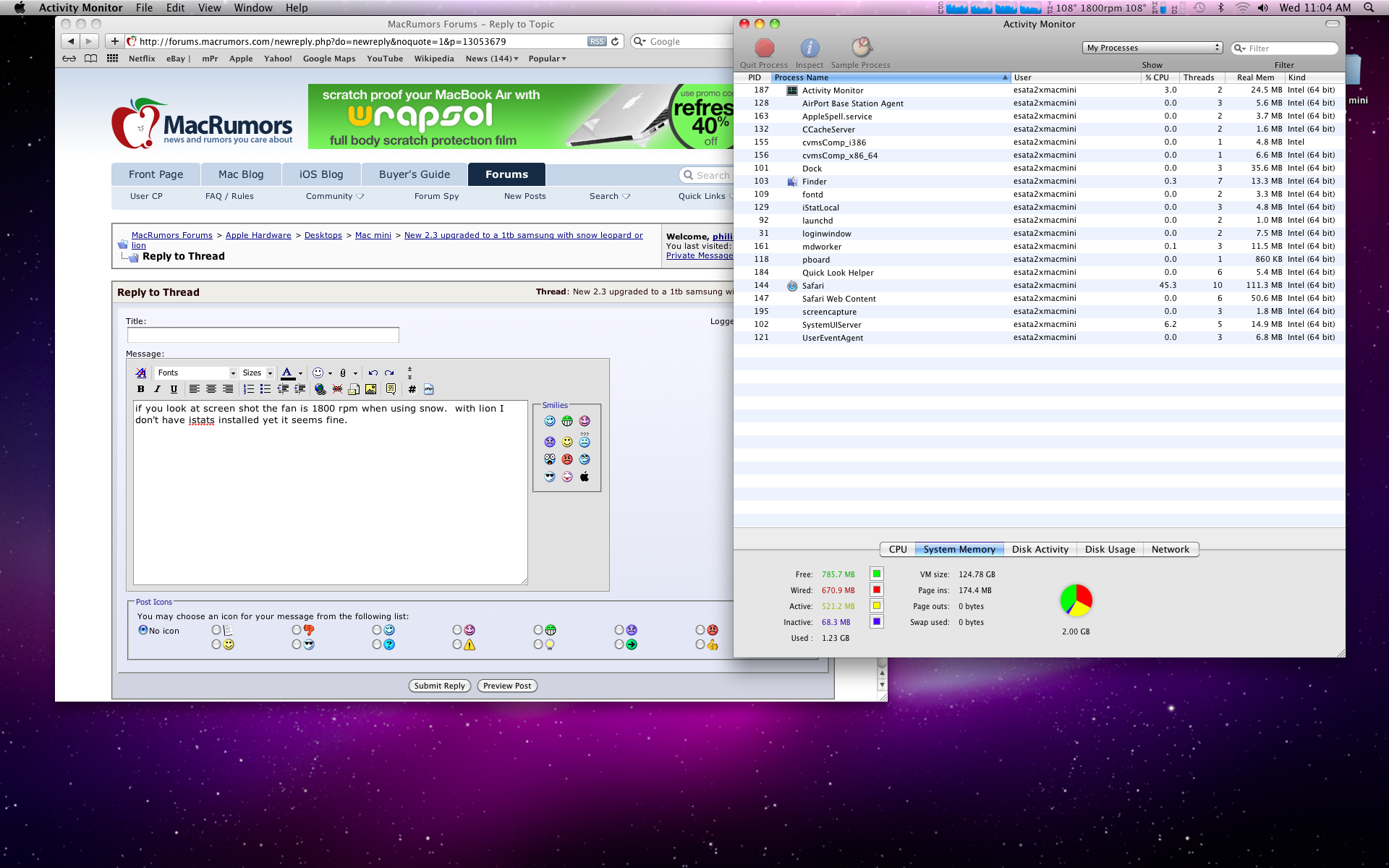Click the Remove Text Formatting icon
This screenshot has width=1389, height=868.
coord(141,373)
